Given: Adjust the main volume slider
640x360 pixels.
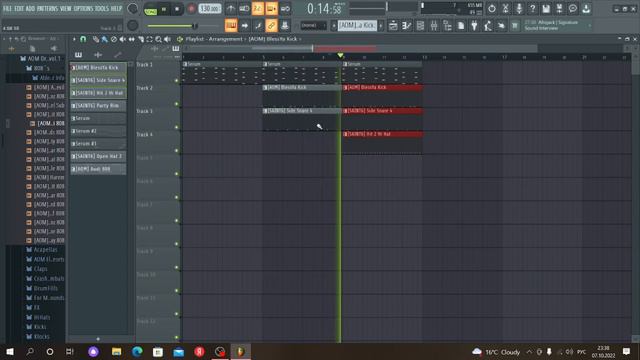Looking at the screenshot, I should click(184, 26).
